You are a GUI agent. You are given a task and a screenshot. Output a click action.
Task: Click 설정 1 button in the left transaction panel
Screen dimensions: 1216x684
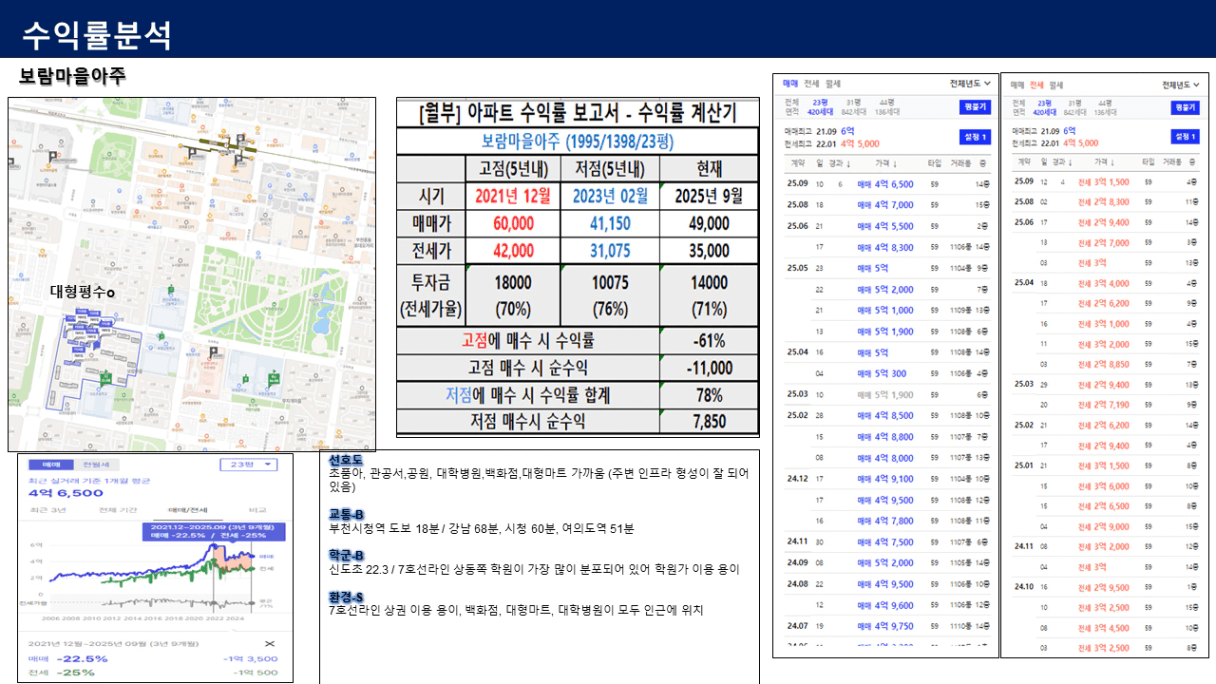pos(974,136)
